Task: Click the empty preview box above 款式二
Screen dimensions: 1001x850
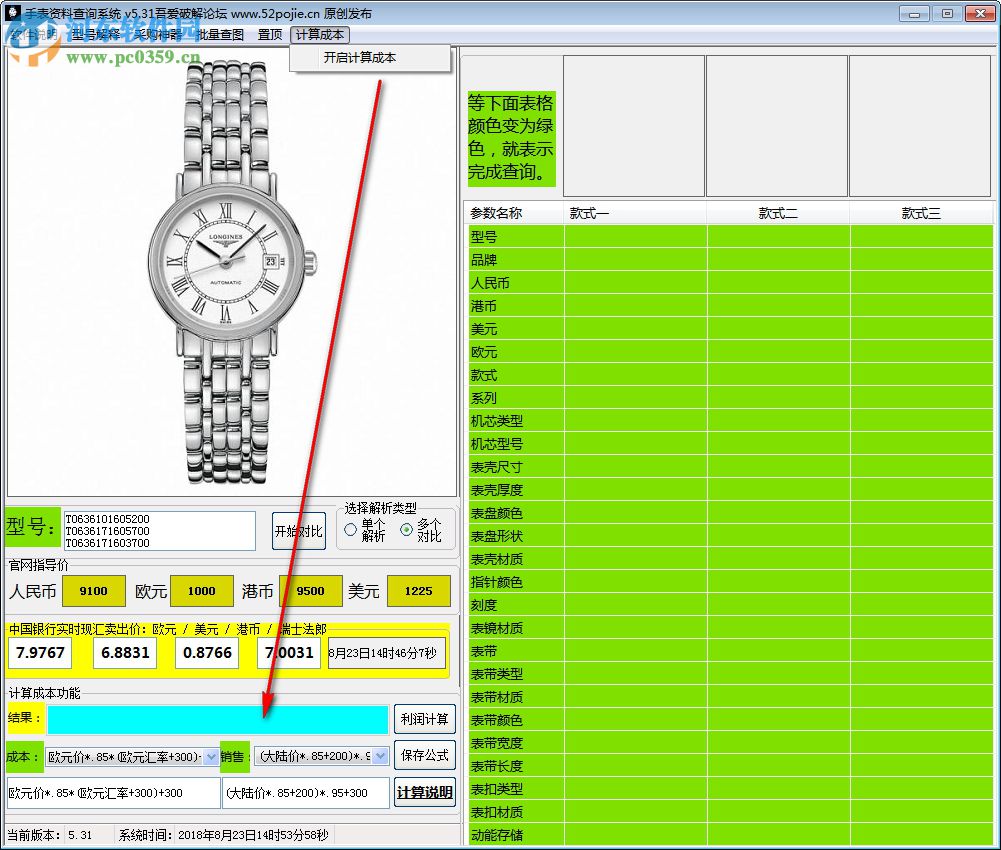Action: click(777, 126)
